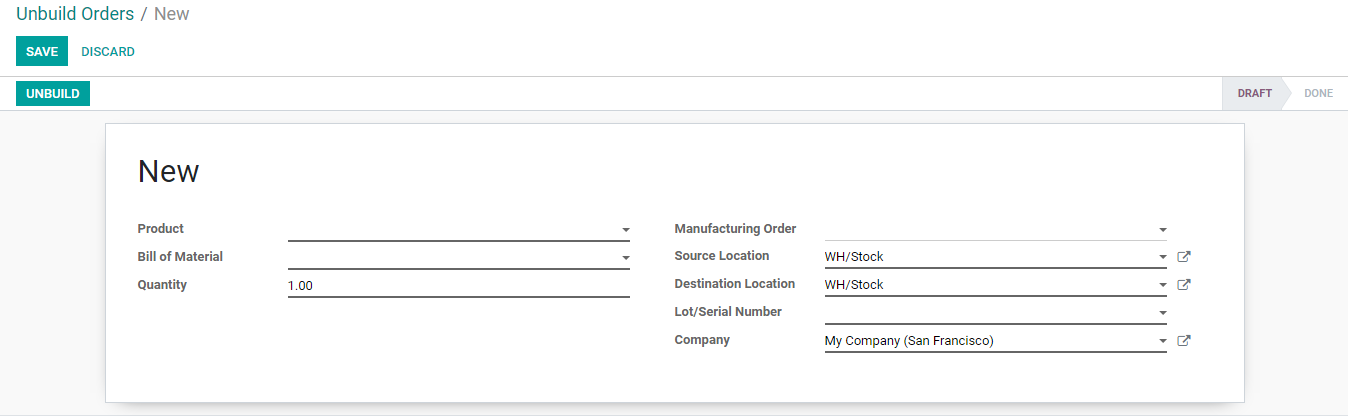Expand the Manufacturing Order dropdown arrow
The width and height of the screenshot is (1348, 416).
pos(1163,230)
